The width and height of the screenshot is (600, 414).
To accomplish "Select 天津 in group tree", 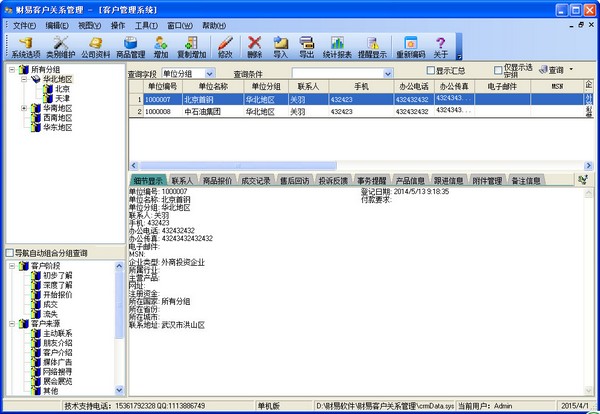I will click(62, 98).
